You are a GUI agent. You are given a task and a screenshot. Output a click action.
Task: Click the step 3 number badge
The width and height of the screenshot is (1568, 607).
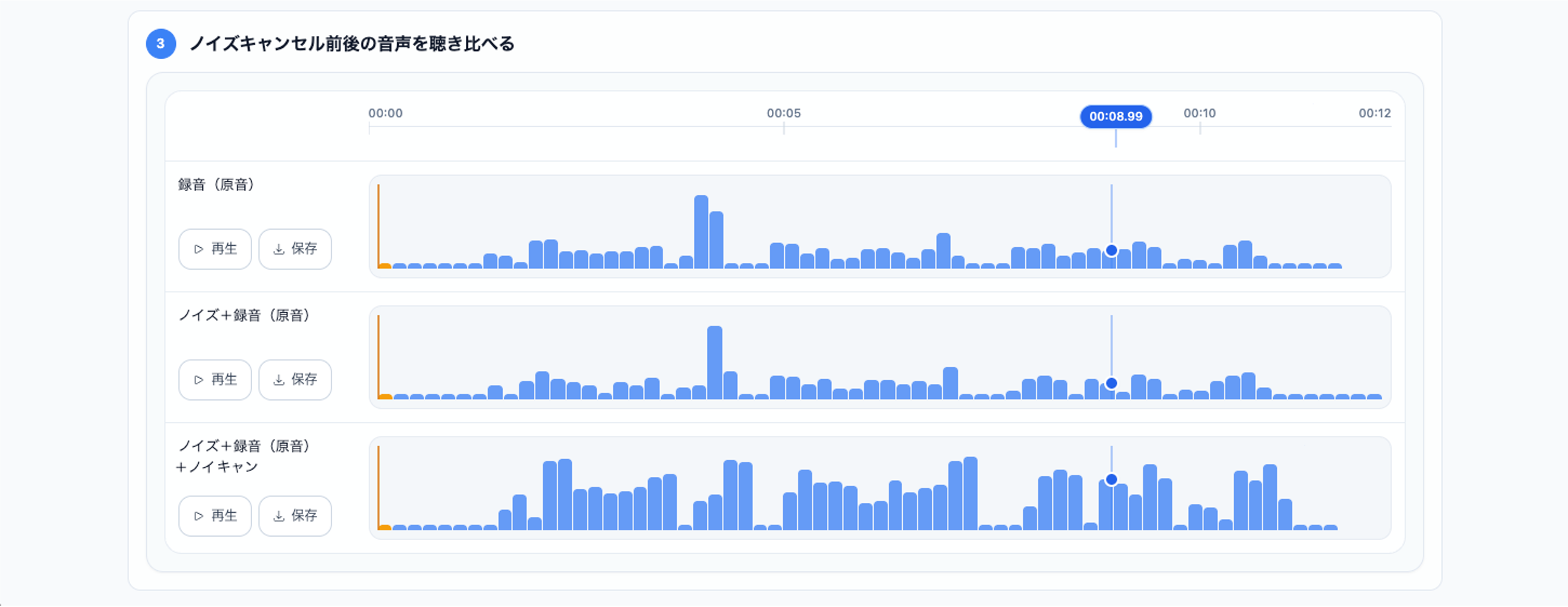[160, 44]
